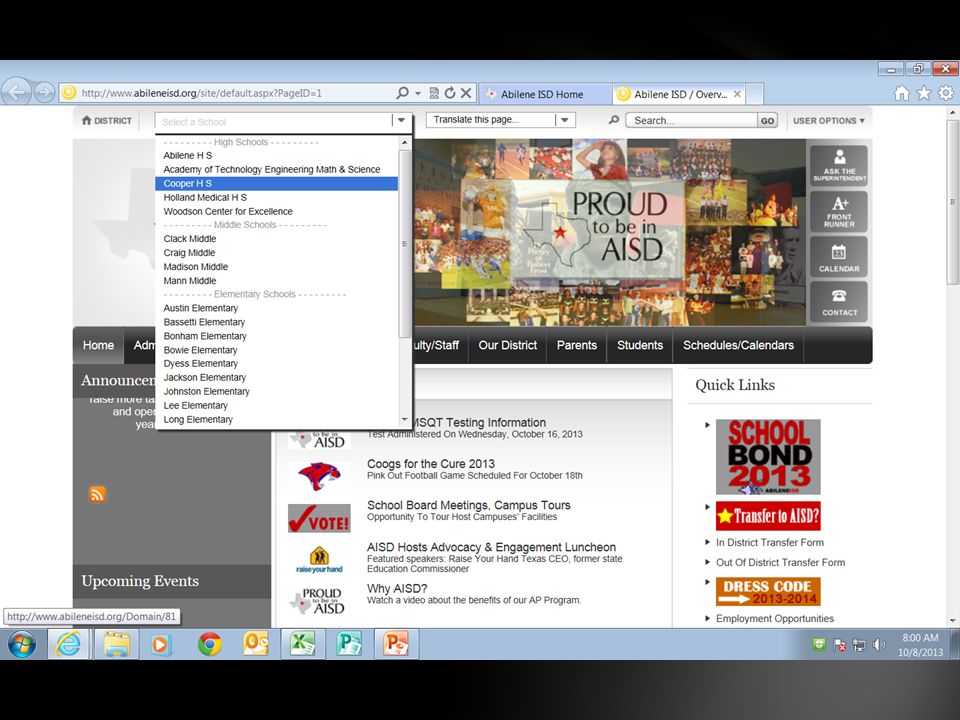Select Academy of Technology Engineering Math & Science
Viewport: 960px width, 720px height.
(272, 170)
